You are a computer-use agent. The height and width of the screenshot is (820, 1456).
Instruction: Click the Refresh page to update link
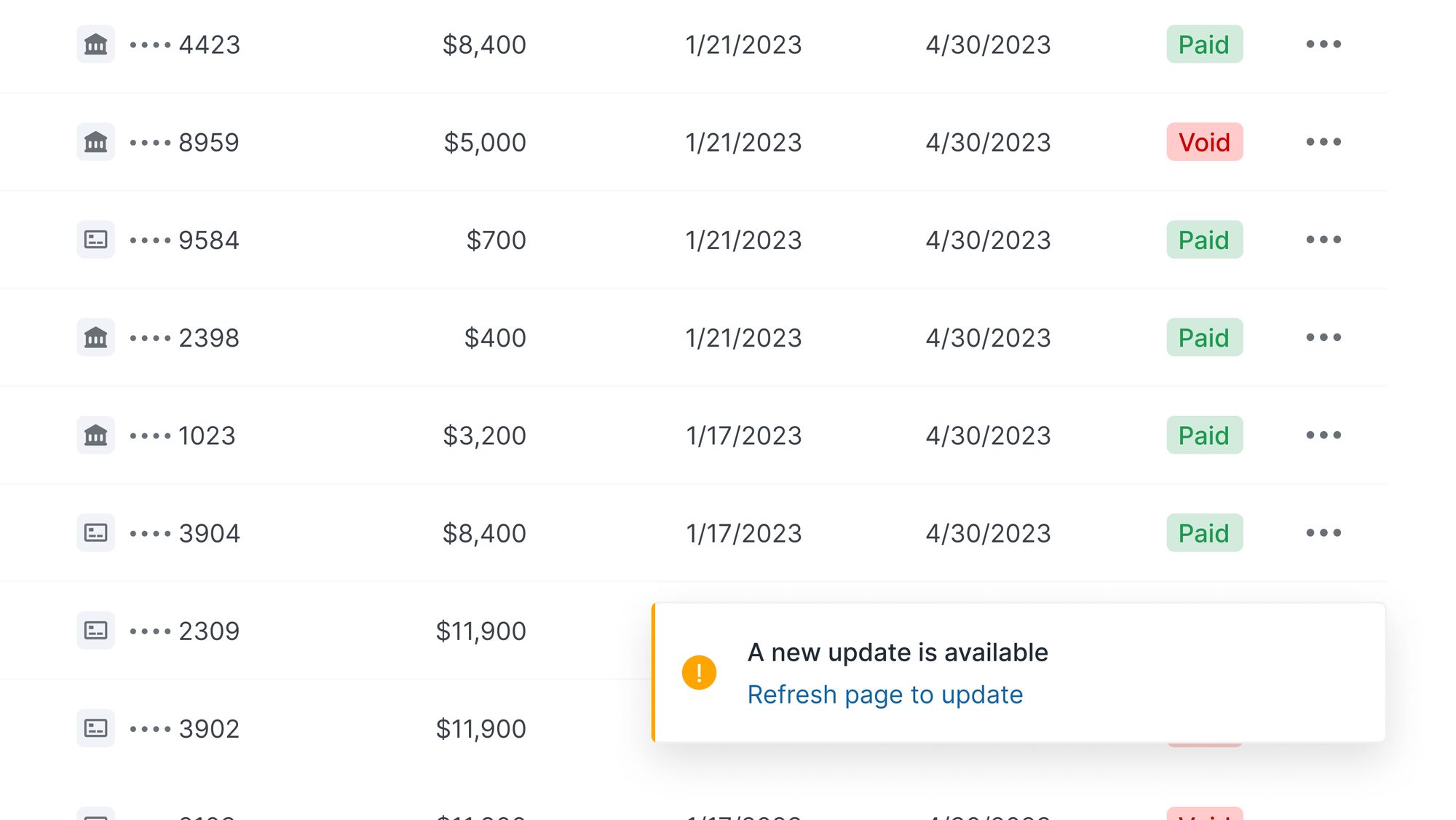point(885,695)
